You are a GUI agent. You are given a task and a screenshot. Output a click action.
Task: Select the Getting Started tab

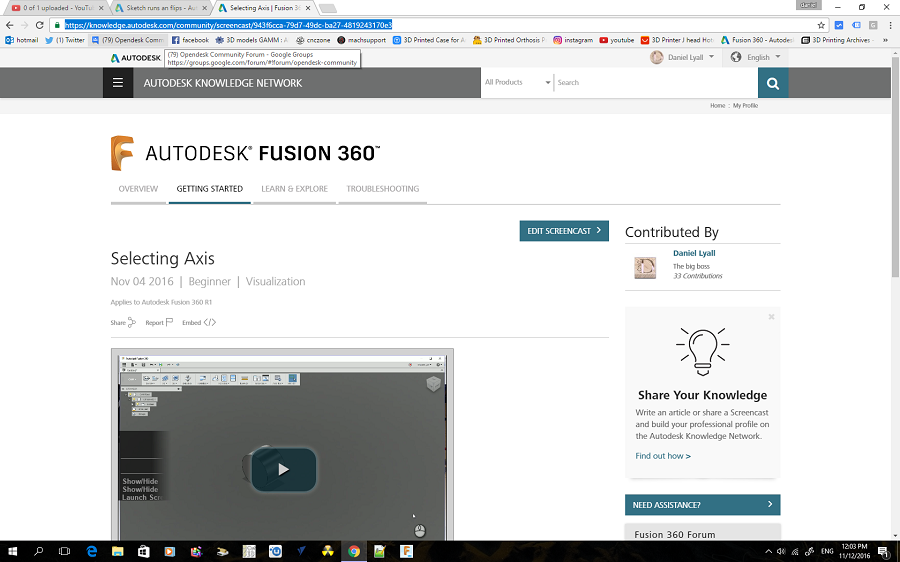[210, 189]
